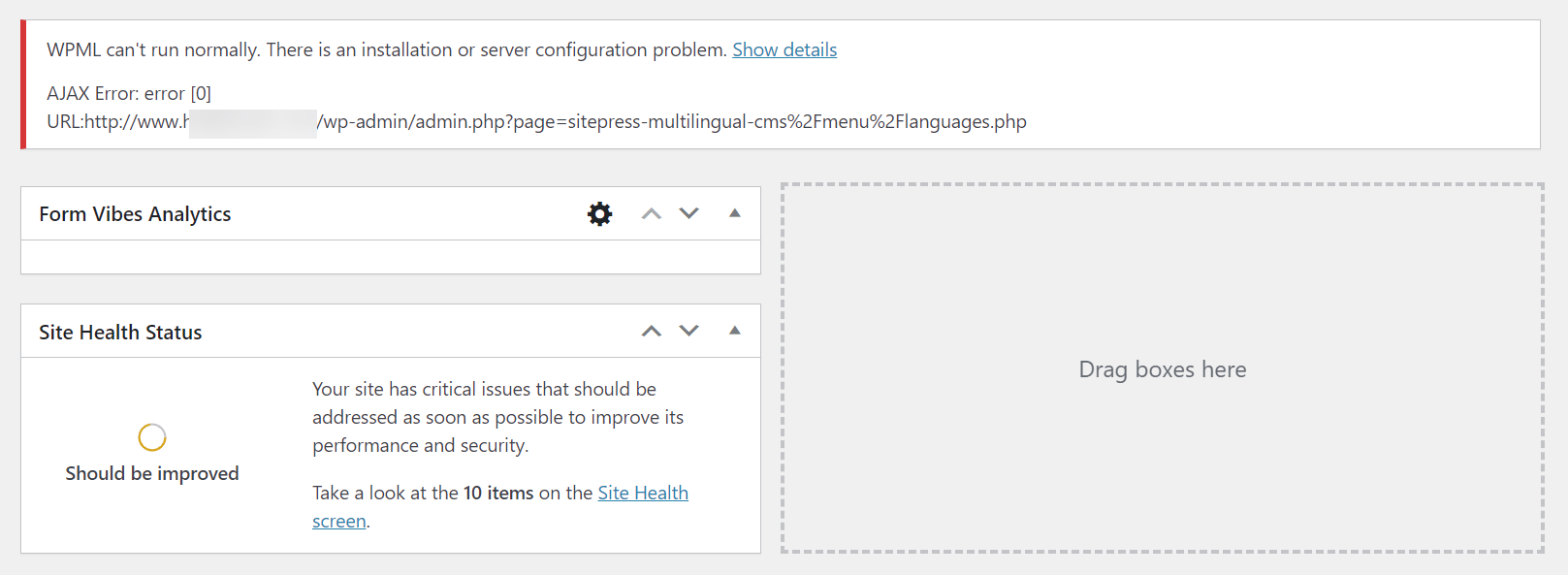Collapse the Site Health Status panel
This screenshot has width=1568, height=575.
(x=735, y=331)
